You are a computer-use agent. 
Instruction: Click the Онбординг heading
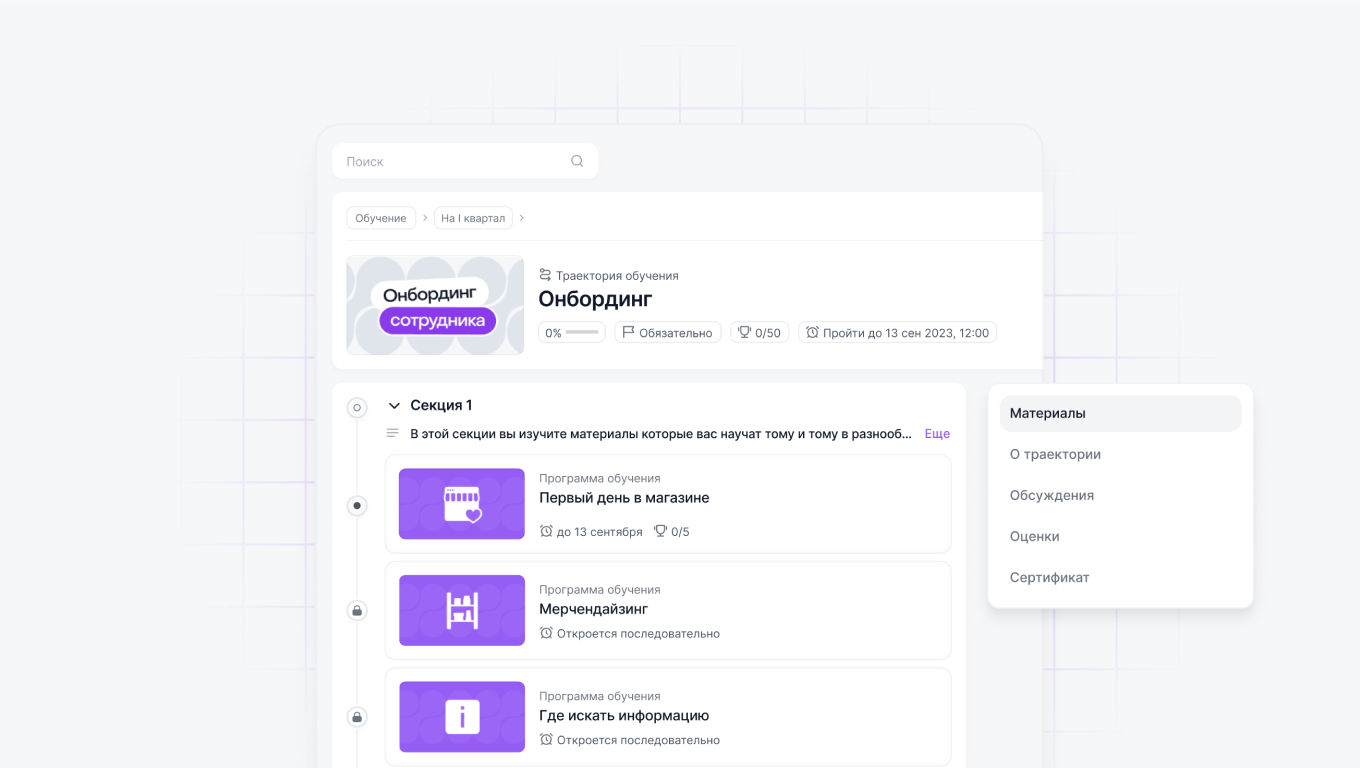(x=595, y=299)
